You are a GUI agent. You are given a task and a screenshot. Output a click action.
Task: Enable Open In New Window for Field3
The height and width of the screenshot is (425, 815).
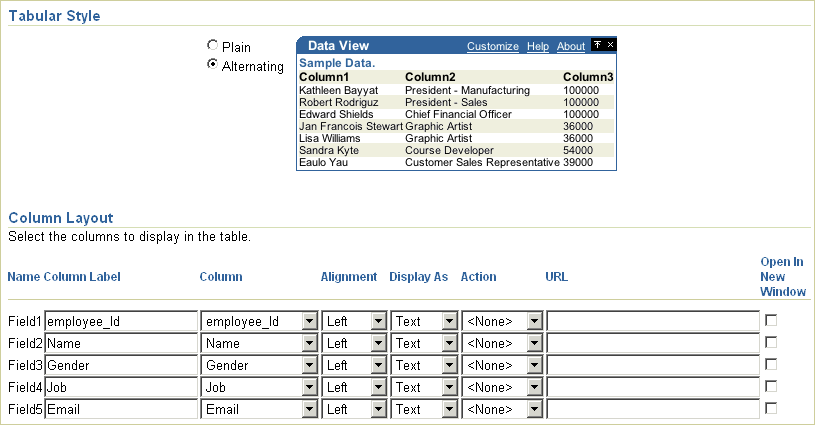click(x=771, y=365)
